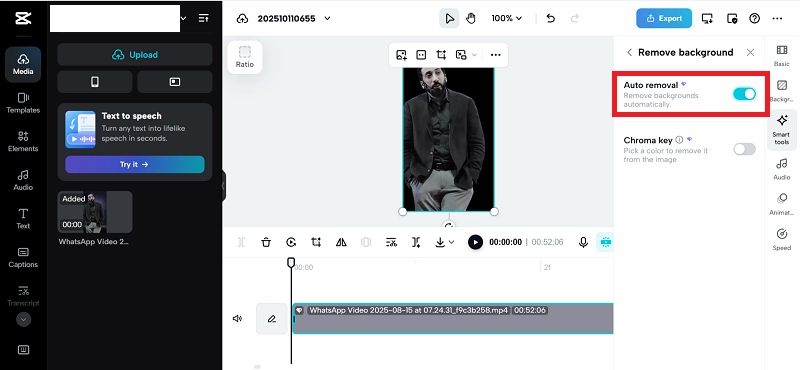
Task: Click the split clip icon
Action: click(x=241, y=242)
